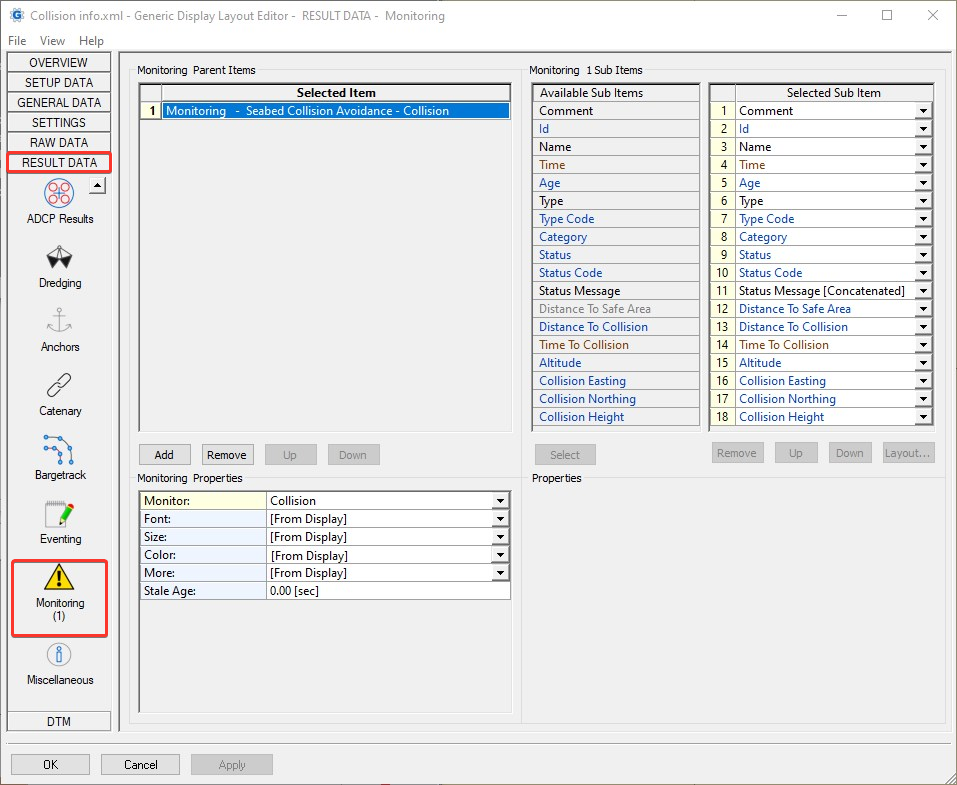Select Distance To Collision in Available Sub Items
The height and width of the screenshot is (785, 957).
(592, 327)
